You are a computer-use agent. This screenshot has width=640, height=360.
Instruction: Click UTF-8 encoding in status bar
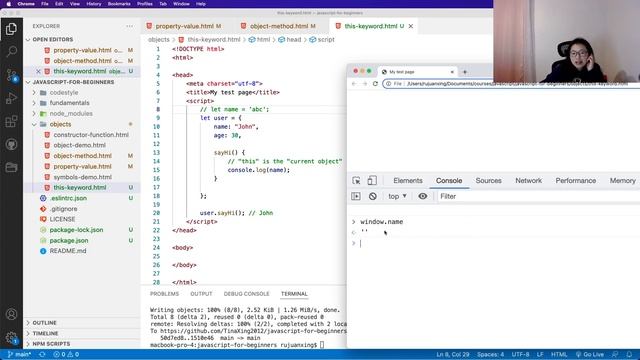click(x=520, y=354)
